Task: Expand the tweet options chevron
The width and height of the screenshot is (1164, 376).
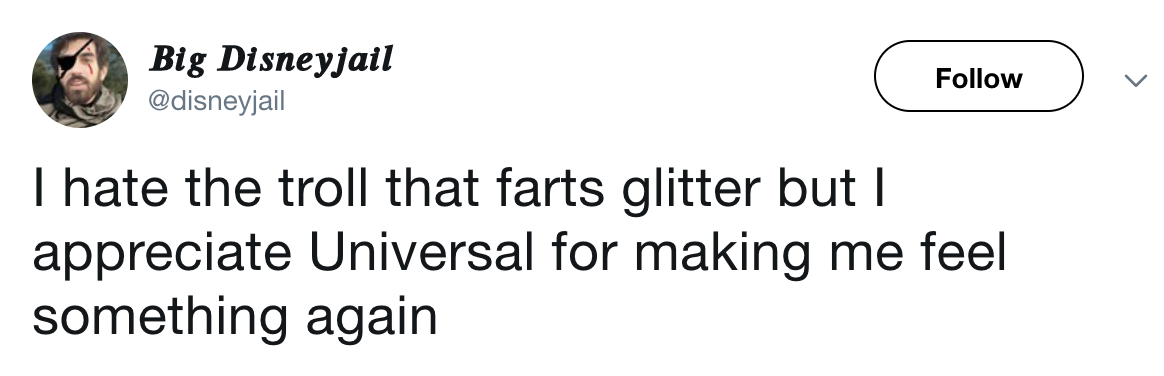Action: pyautogui.click(x=1136, y=80)
